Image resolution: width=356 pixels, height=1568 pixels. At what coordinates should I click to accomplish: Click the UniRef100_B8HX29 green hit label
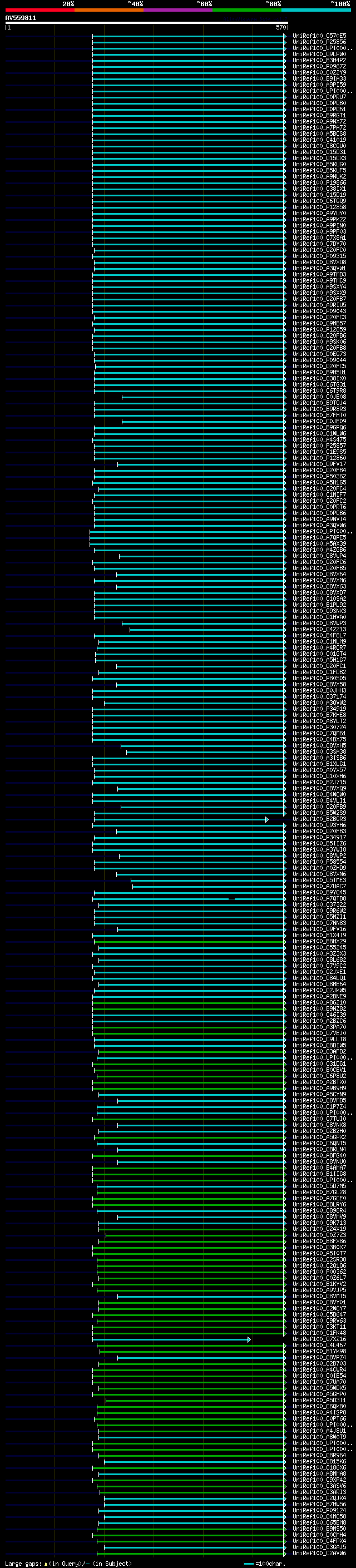[x=319, y=941]
